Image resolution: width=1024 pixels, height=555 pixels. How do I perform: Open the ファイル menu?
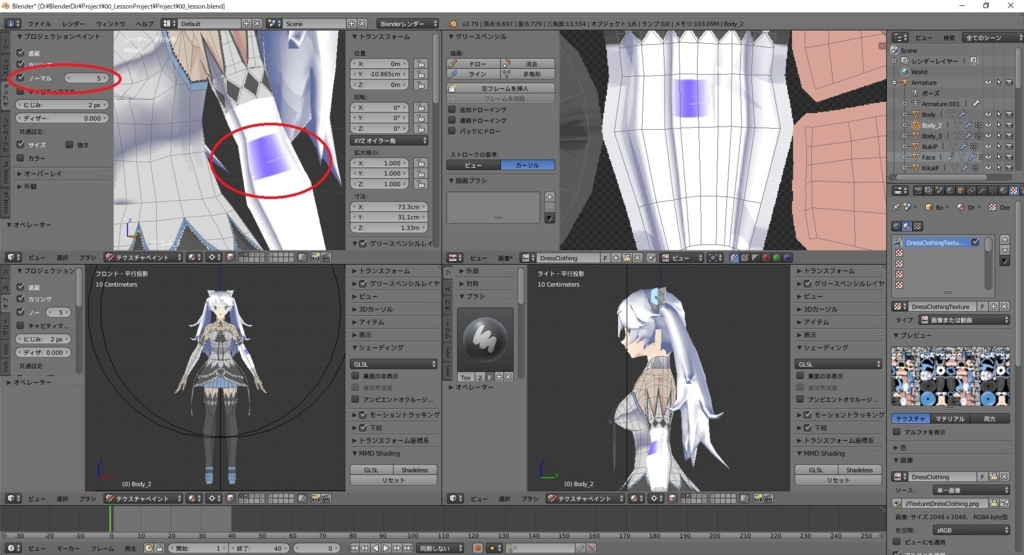(39, 24)
